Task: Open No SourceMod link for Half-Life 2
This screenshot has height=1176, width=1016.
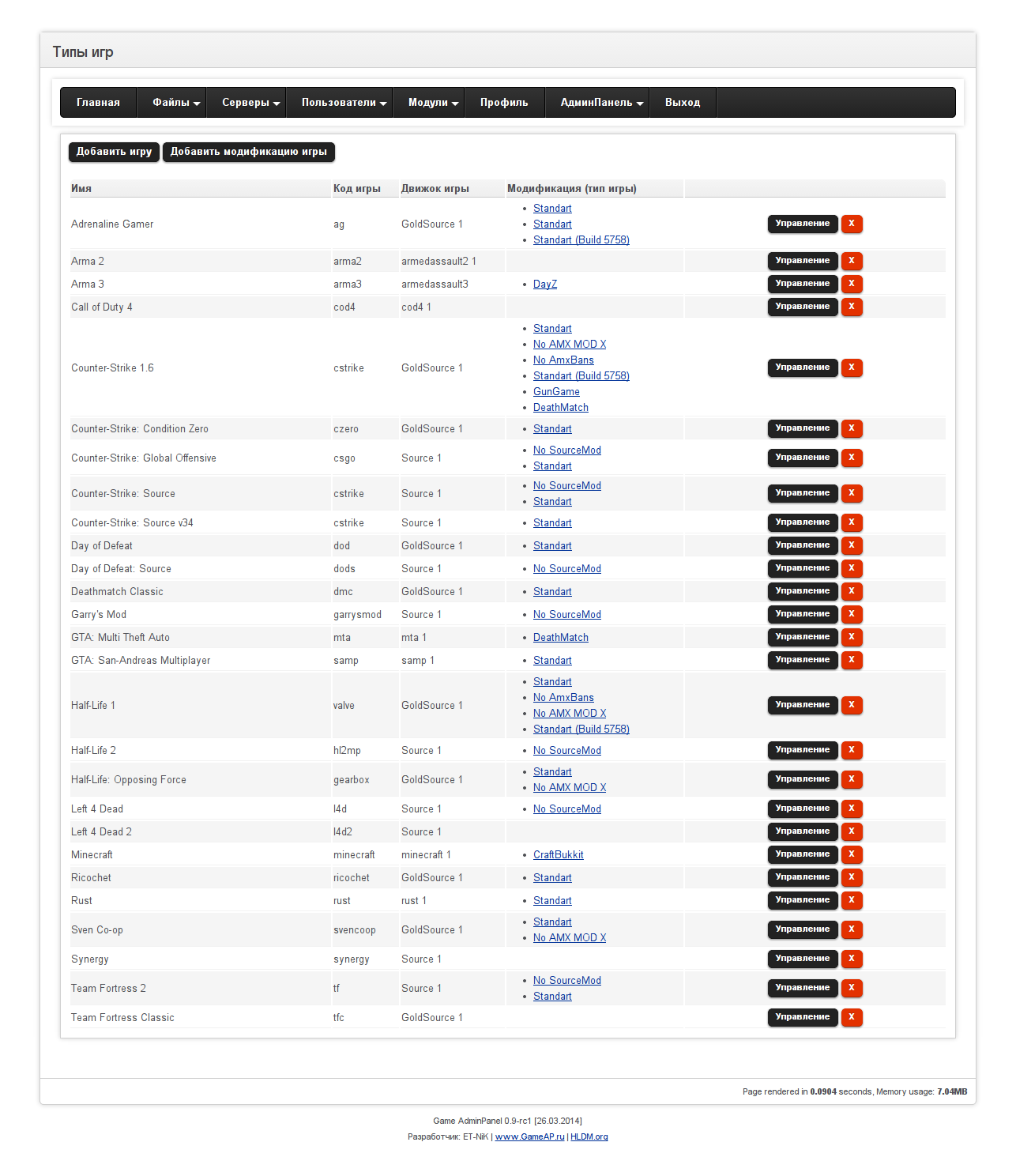Action: pyautogui.click(x=567, y=751)
